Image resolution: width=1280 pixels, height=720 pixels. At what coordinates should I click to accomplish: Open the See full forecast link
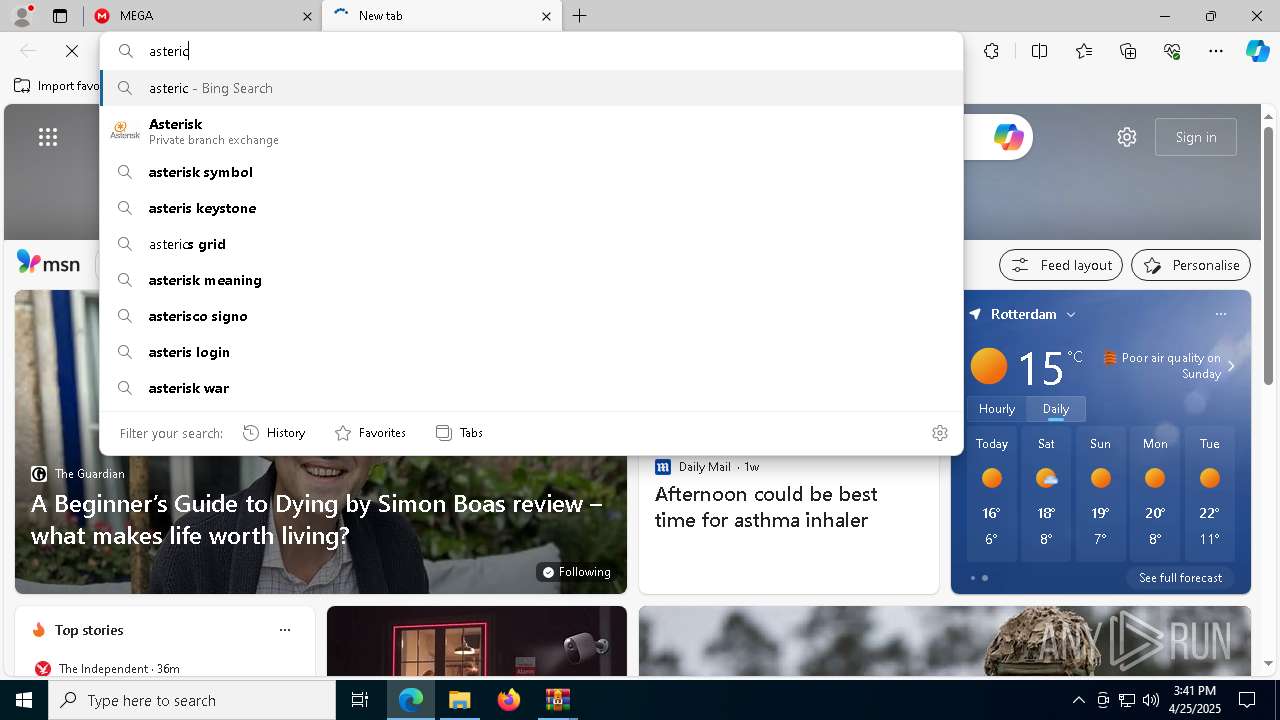tap(1180, 578)
